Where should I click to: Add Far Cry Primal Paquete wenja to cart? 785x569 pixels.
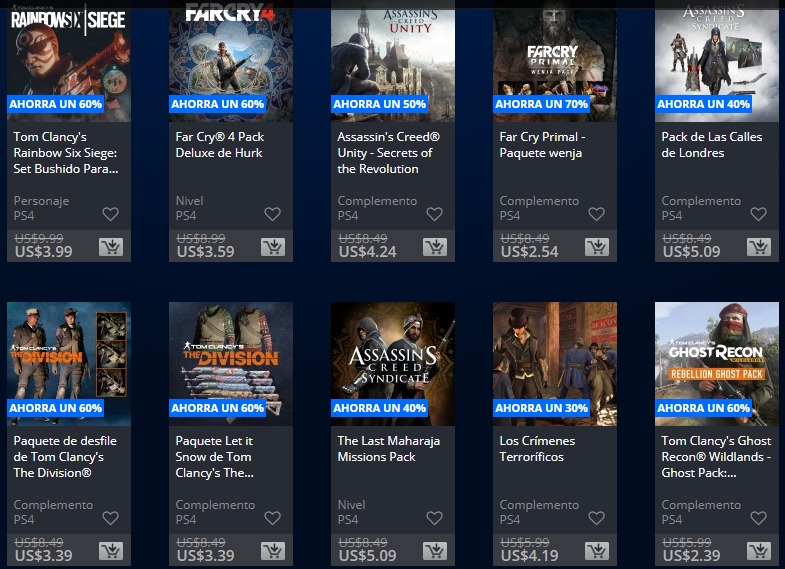point(597,247)
